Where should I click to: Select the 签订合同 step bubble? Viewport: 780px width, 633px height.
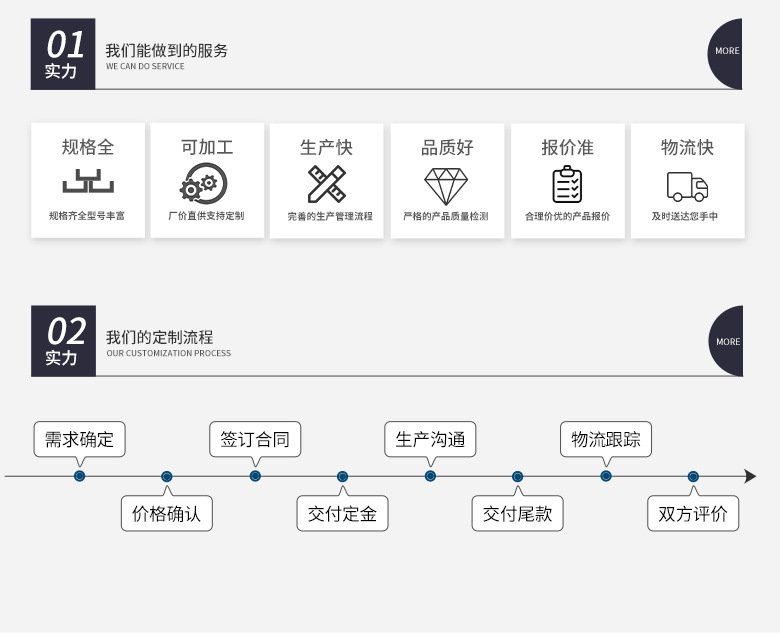click(x=255, y=439)
